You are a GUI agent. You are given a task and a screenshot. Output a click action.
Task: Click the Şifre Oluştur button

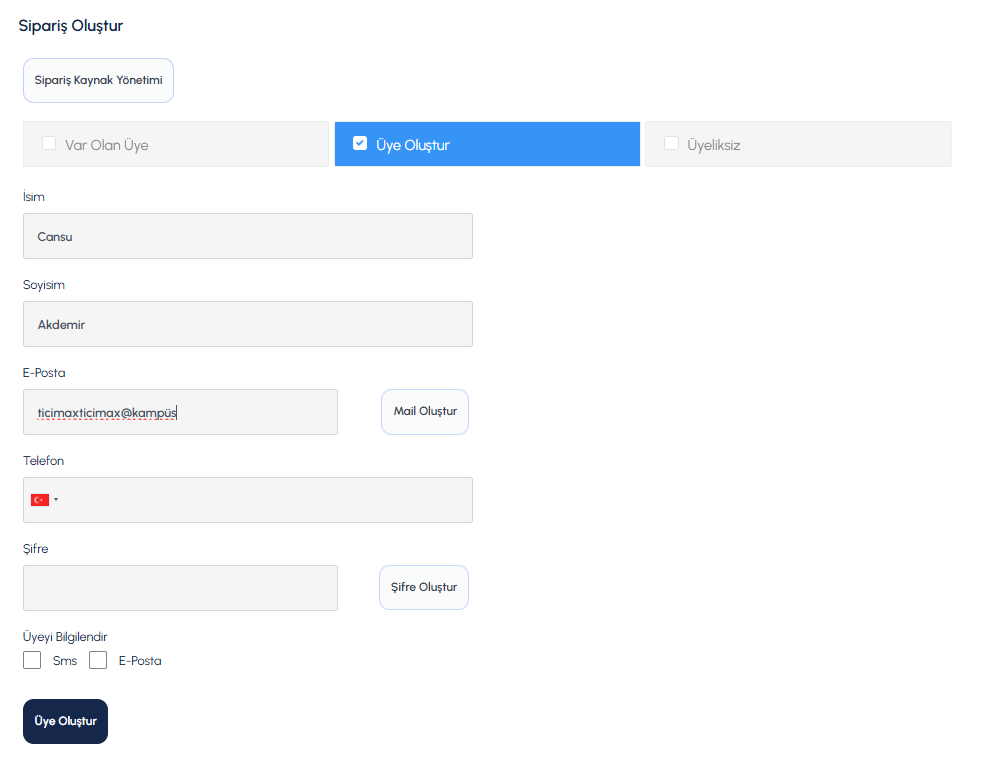(424, 588)
